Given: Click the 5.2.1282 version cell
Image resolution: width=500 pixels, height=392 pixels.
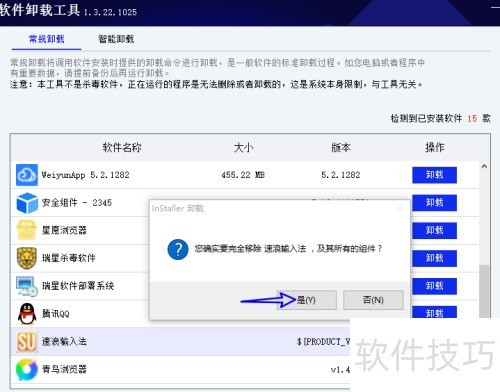Looking at the screenshot, I should pyautogui.click(x=341, y=175).
